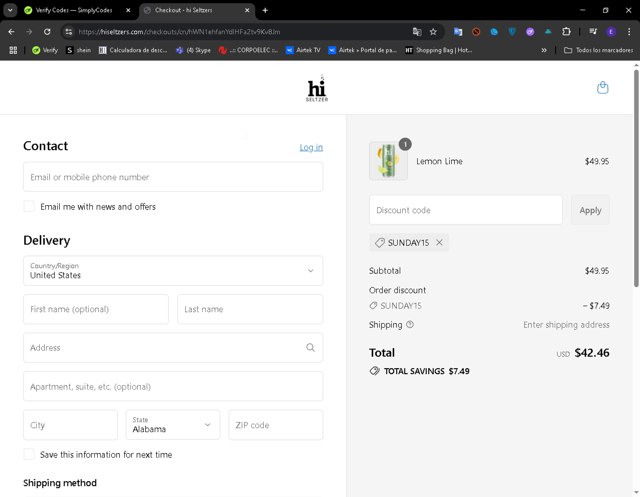View site information icon in address bar

[x=69, y=32]
